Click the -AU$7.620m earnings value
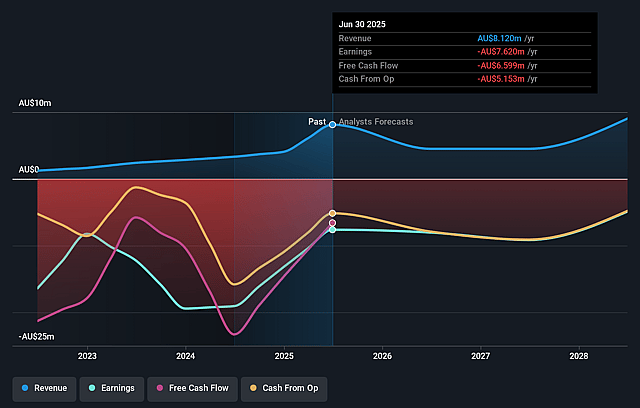640x408 pixels. 501,52
